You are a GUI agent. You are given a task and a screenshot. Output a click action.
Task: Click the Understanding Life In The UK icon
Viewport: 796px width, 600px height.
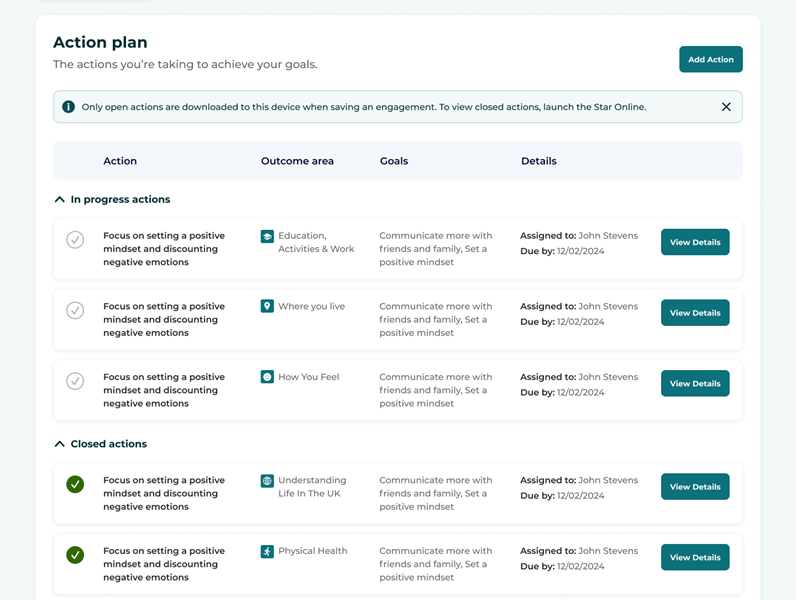tap(267, 481)
